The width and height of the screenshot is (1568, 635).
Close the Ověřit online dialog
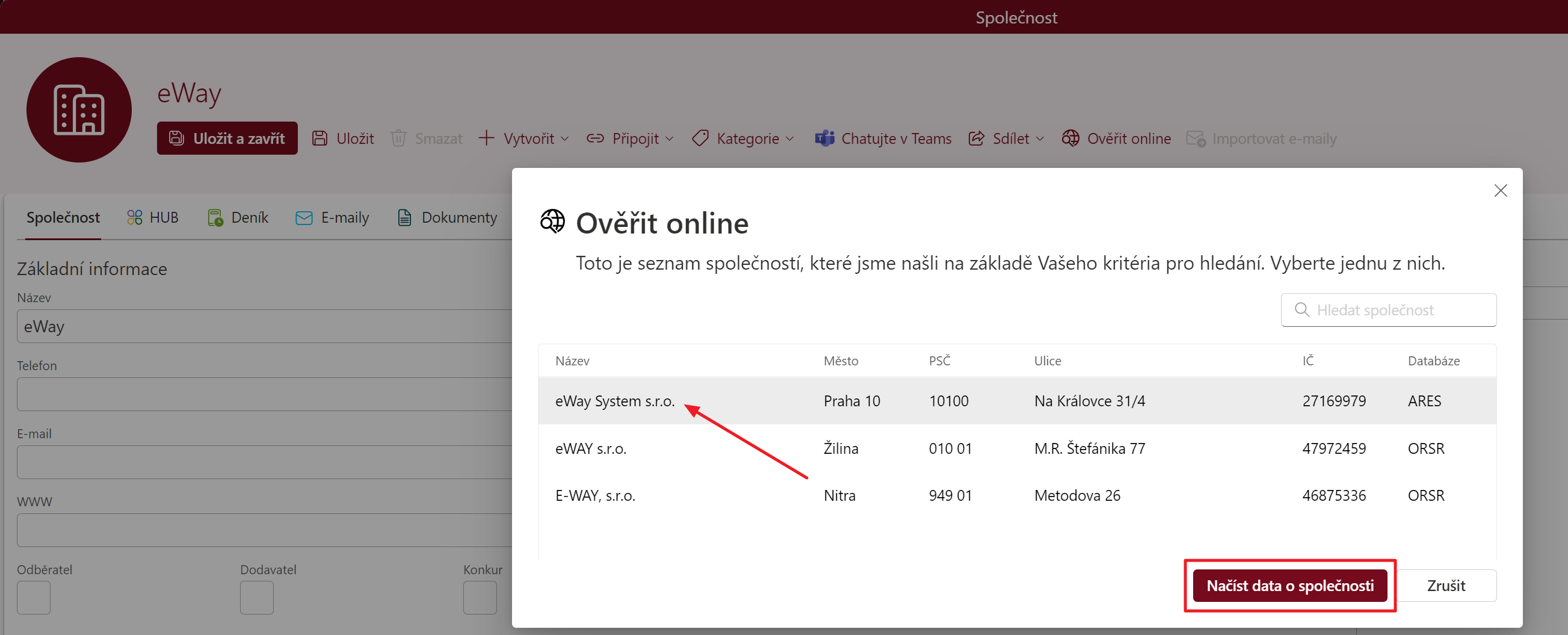point(1501,191)
